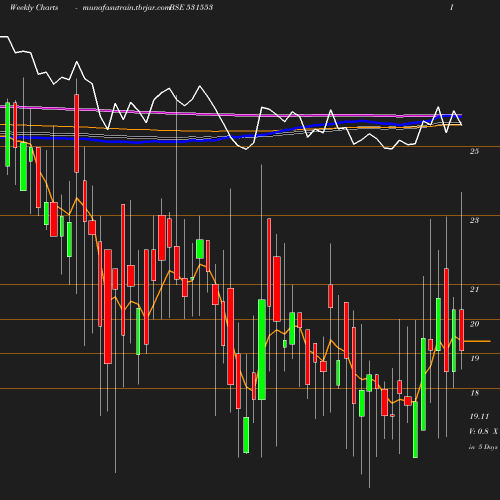The height and width of the screenshot is (500, 500).
Task: Click the "in 5 Days" text
Action: click(x=483, y=447)
